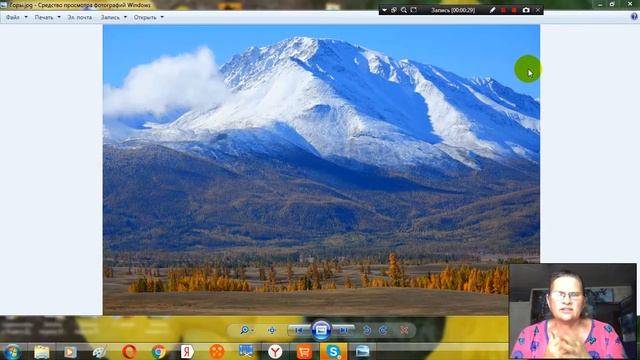Open the screen recorder dropdown arrow

pos(384,10)
